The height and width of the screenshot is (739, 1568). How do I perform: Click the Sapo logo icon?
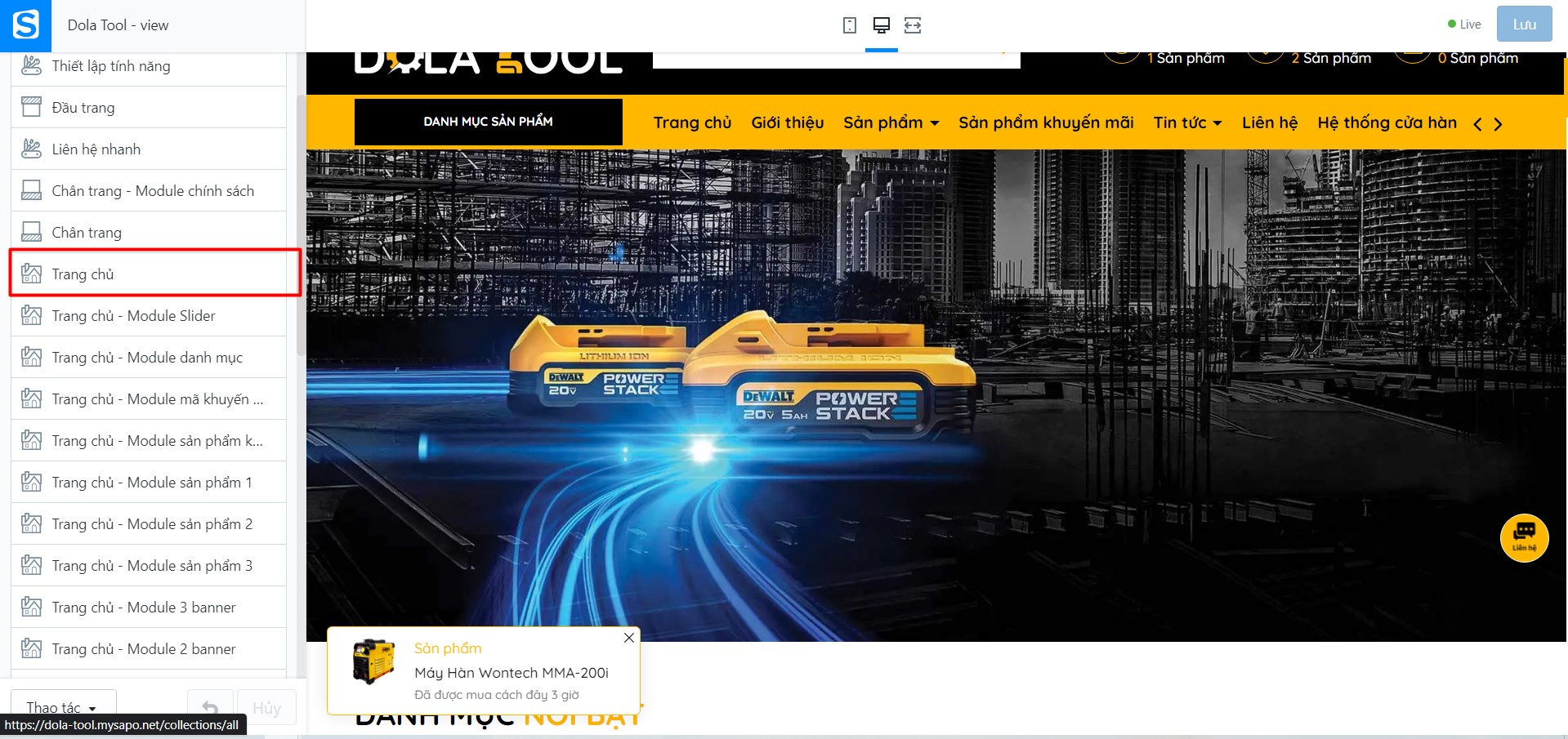[25, 25]
